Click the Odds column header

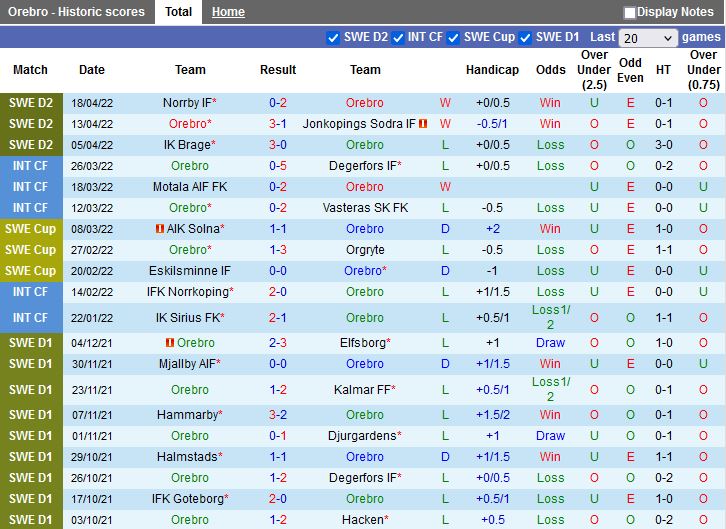[x=551, y=70]
